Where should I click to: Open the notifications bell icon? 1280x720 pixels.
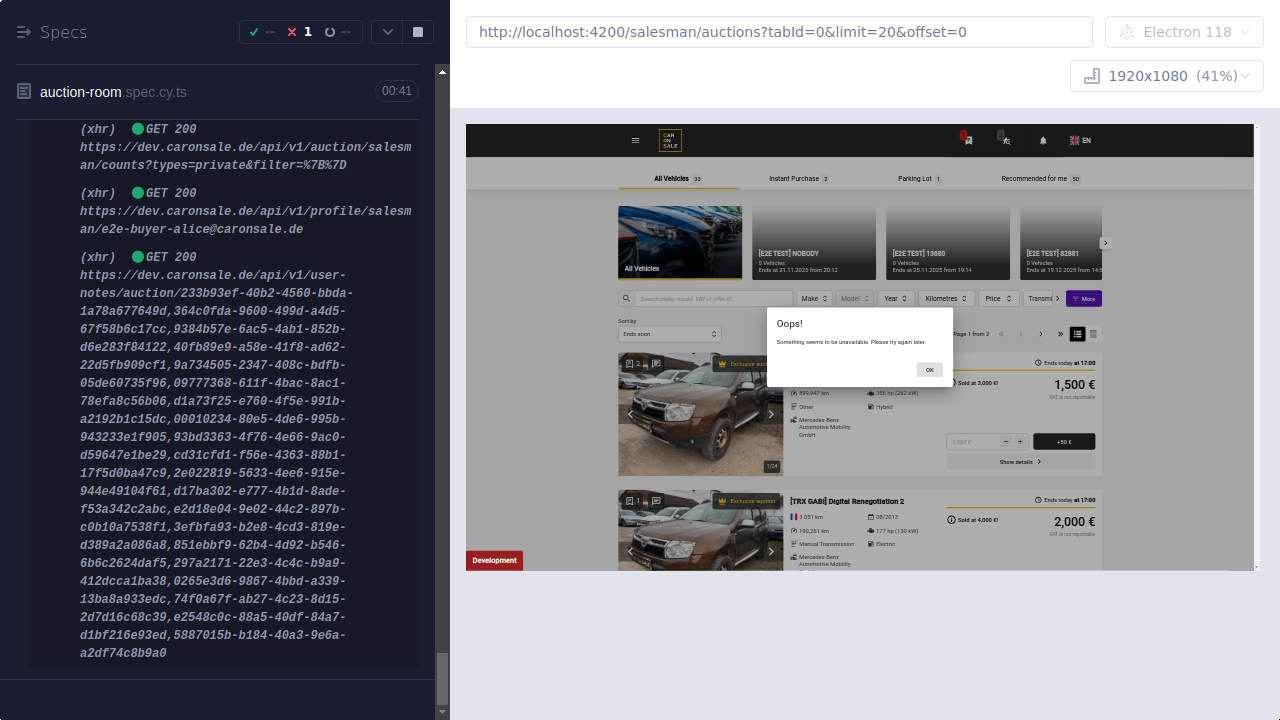pos(1043,140)
